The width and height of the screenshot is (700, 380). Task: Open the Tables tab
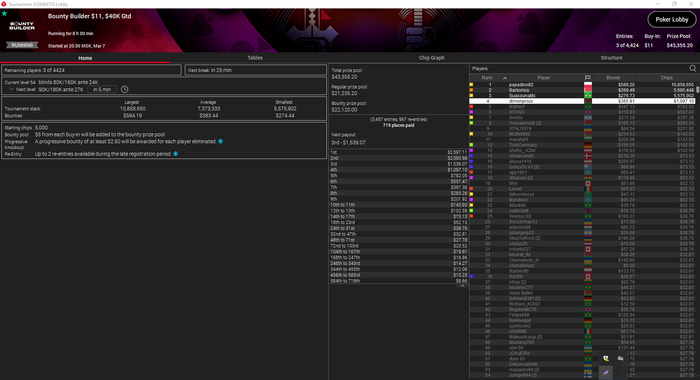pyautogui.click(x=255, y=58)
